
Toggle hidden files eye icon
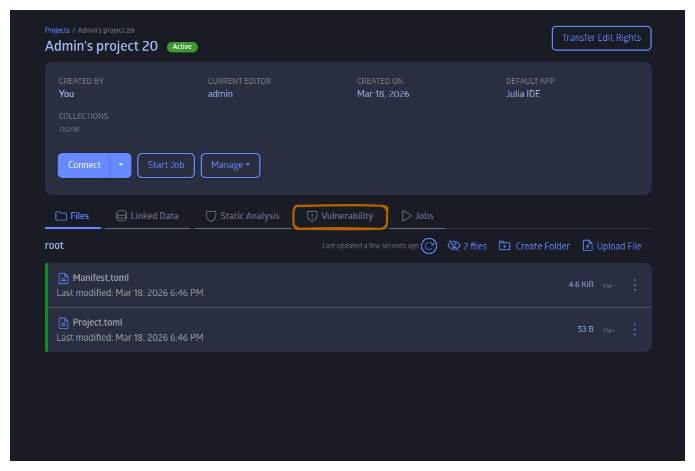pos(454,246)
